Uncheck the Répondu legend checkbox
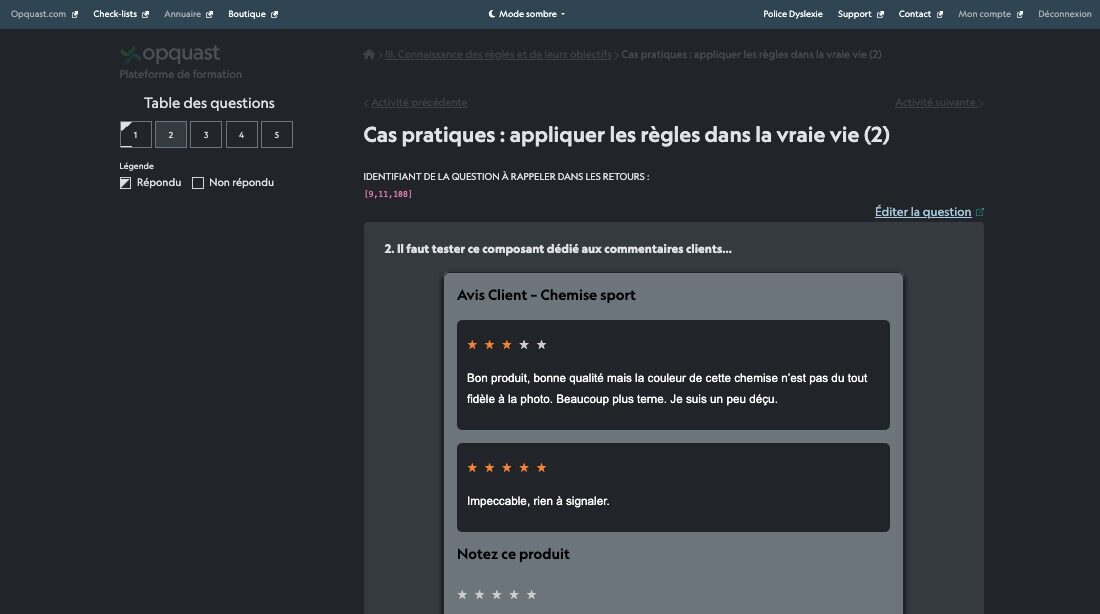The width and height of the screenshot is (1100, 614). coord(125,182)
